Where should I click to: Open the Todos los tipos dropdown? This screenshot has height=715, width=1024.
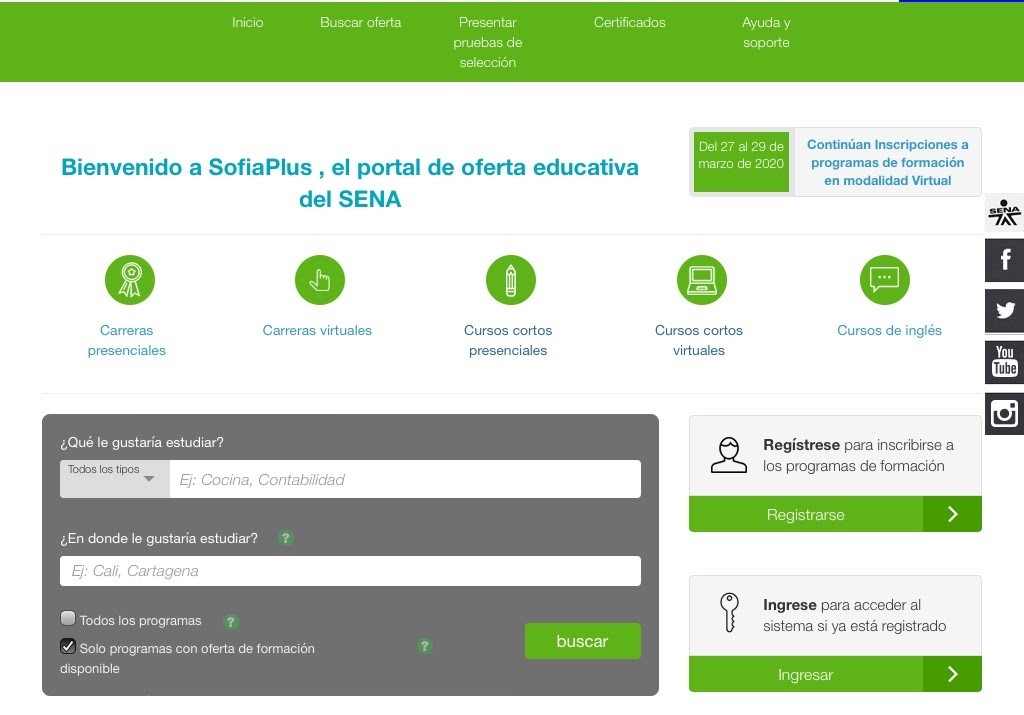[x=113, y=478]
